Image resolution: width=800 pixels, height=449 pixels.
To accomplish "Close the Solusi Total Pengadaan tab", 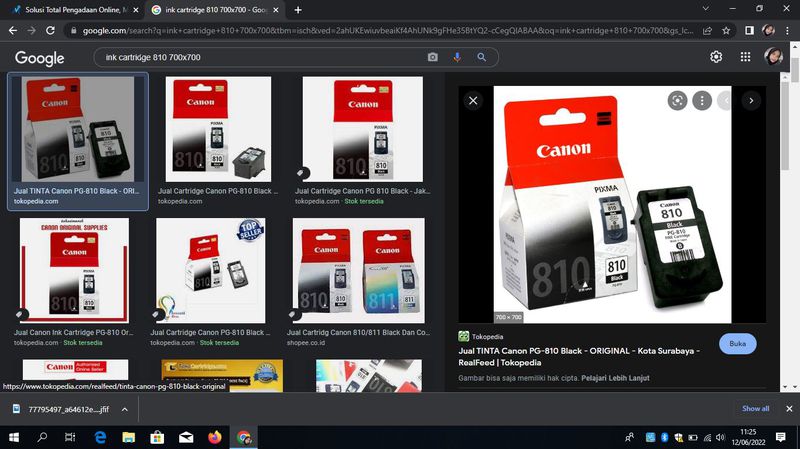I will tap(136, 10).
